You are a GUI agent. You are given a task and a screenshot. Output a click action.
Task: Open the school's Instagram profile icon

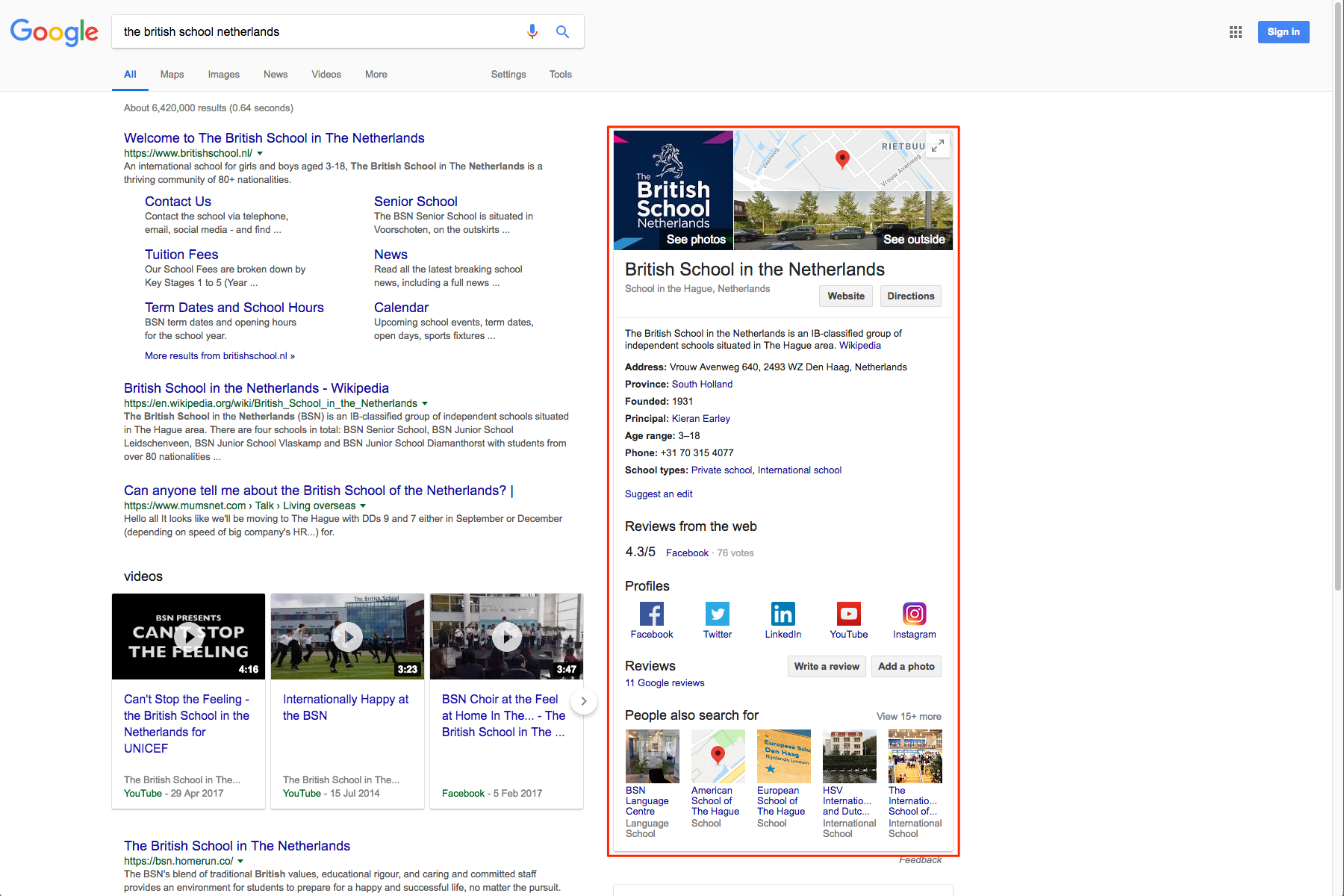point(915,614)
